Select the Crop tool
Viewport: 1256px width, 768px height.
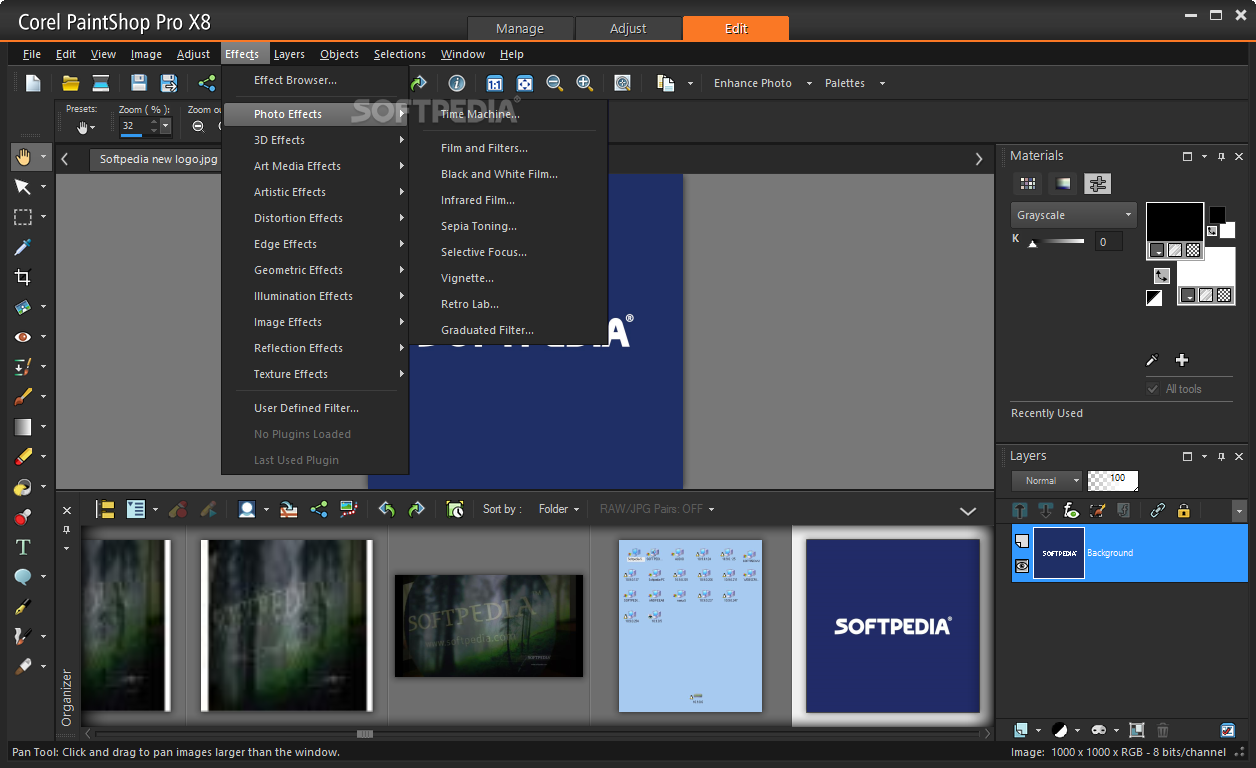[23, 277]
